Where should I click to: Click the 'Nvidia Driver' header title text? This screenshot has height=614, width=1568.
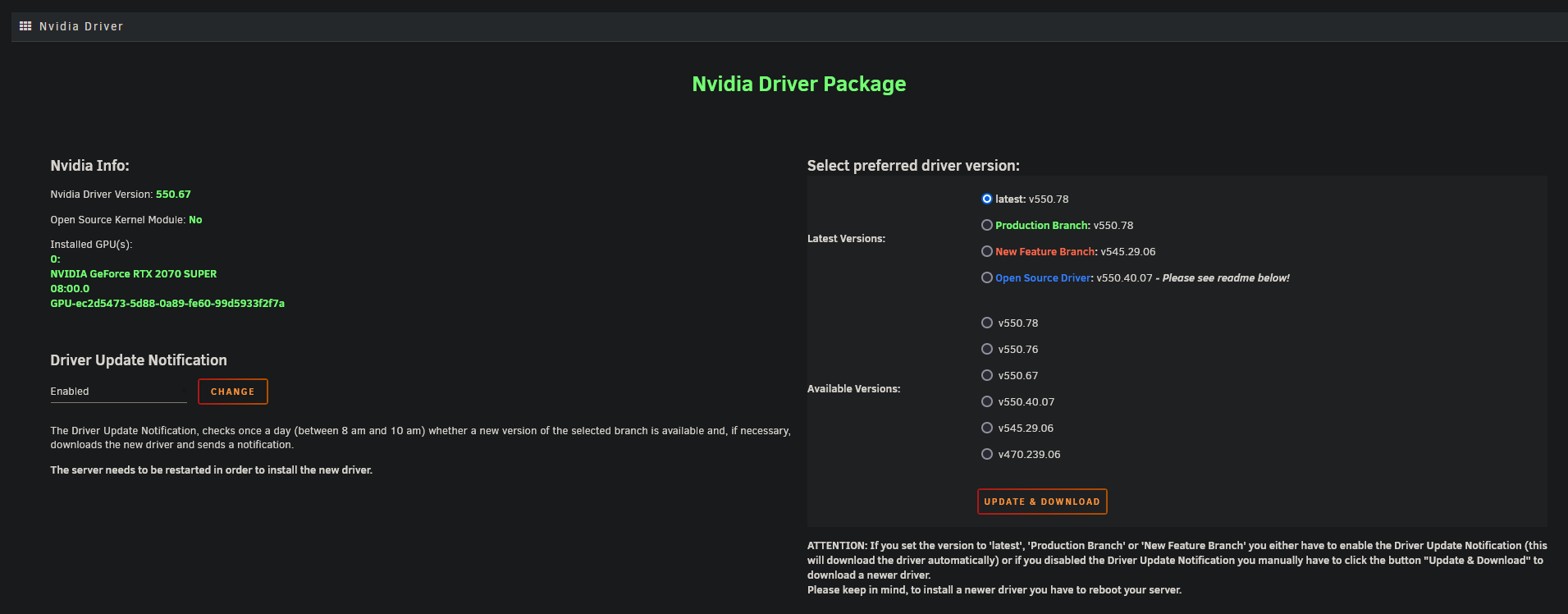pos(81,26)
